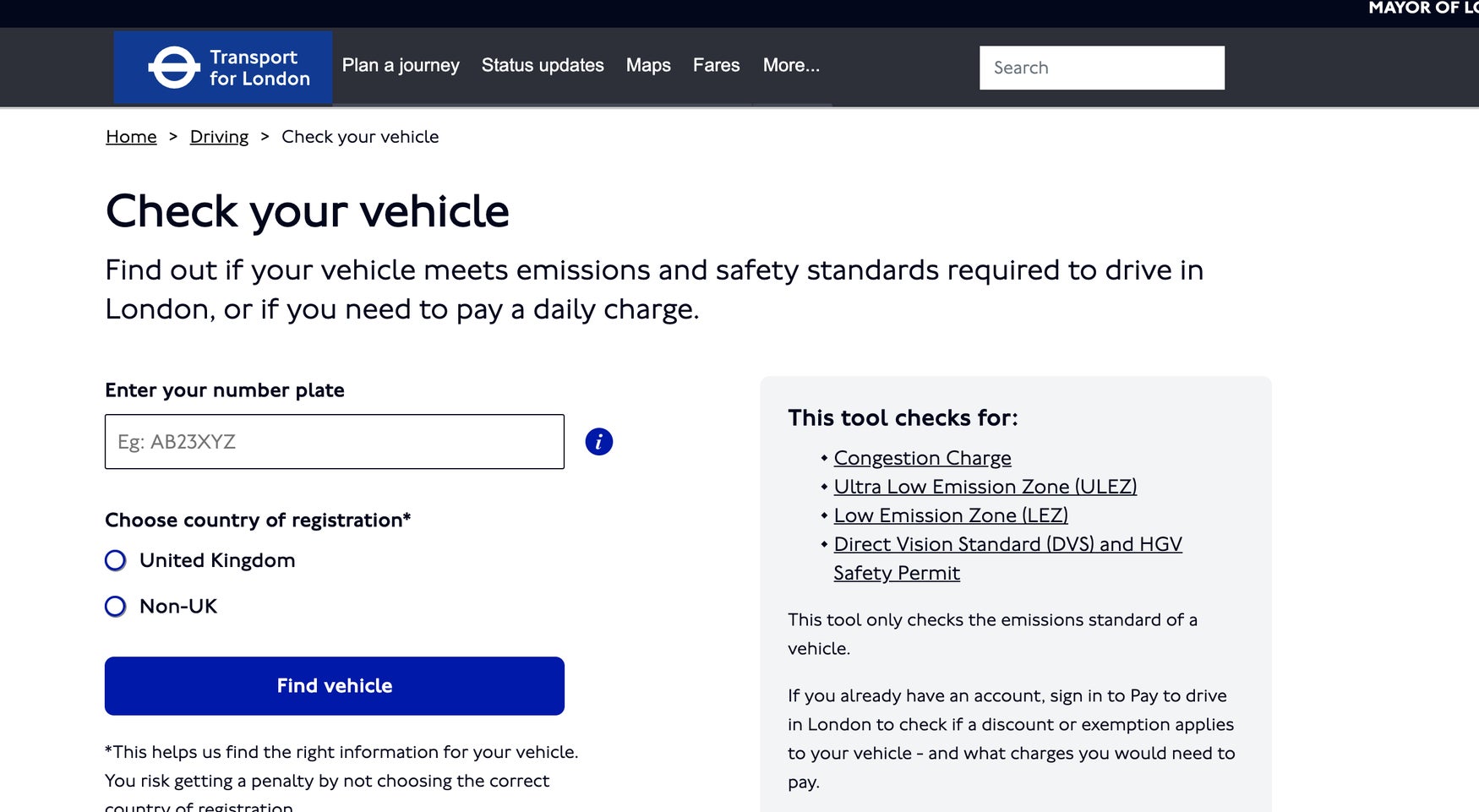Image resolution: width=1479 pixels, height=812 pixels.
Task: Expand the More... navigation menu
Action: coord(791,65)
